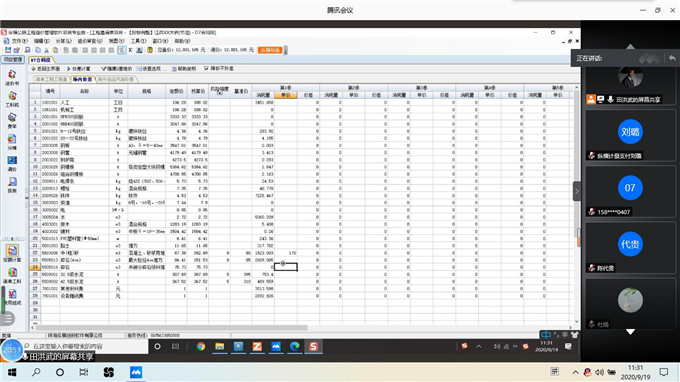
Task: Select the 清单工料 sidebar icon
Action: click(12, 275)
